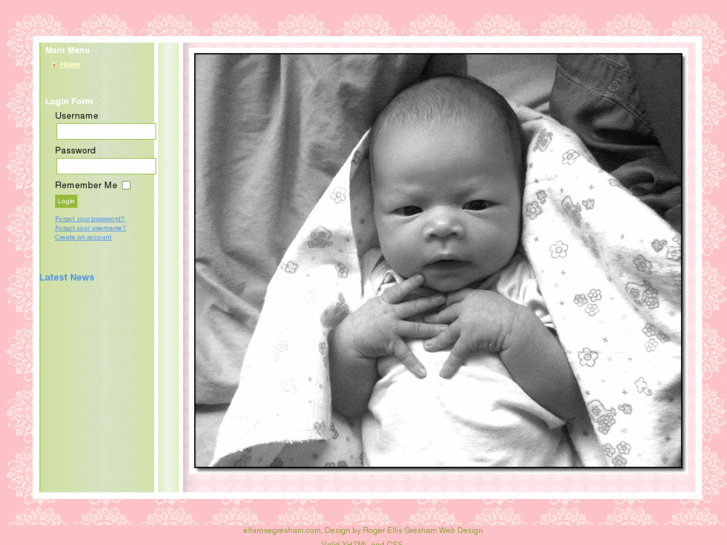Click the green Login button

66,201
